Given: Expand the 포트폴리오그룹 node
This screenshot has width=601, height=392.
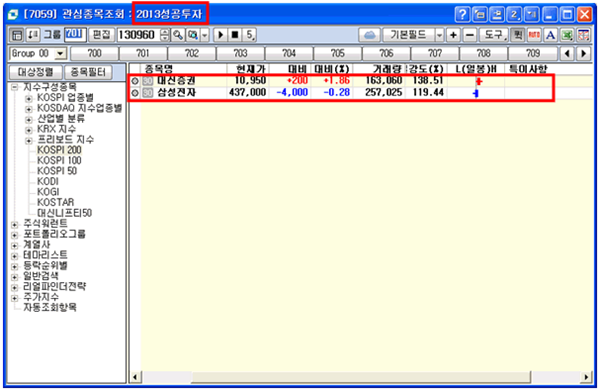Looking at the screenshot, I should pos(15,235).
